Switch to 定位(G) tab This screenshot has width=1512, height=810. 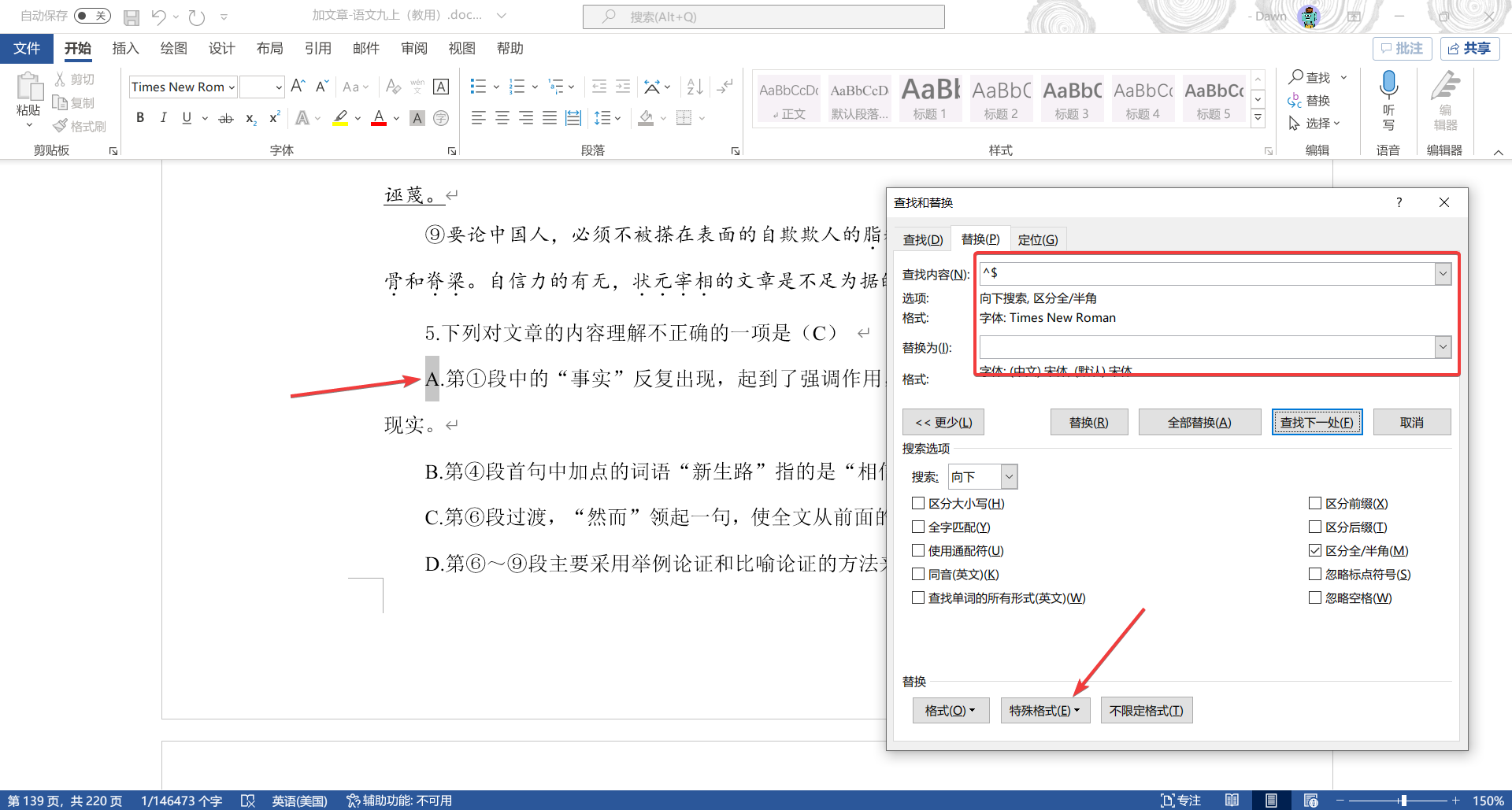pyautogui.click(x=1038, y=239)
